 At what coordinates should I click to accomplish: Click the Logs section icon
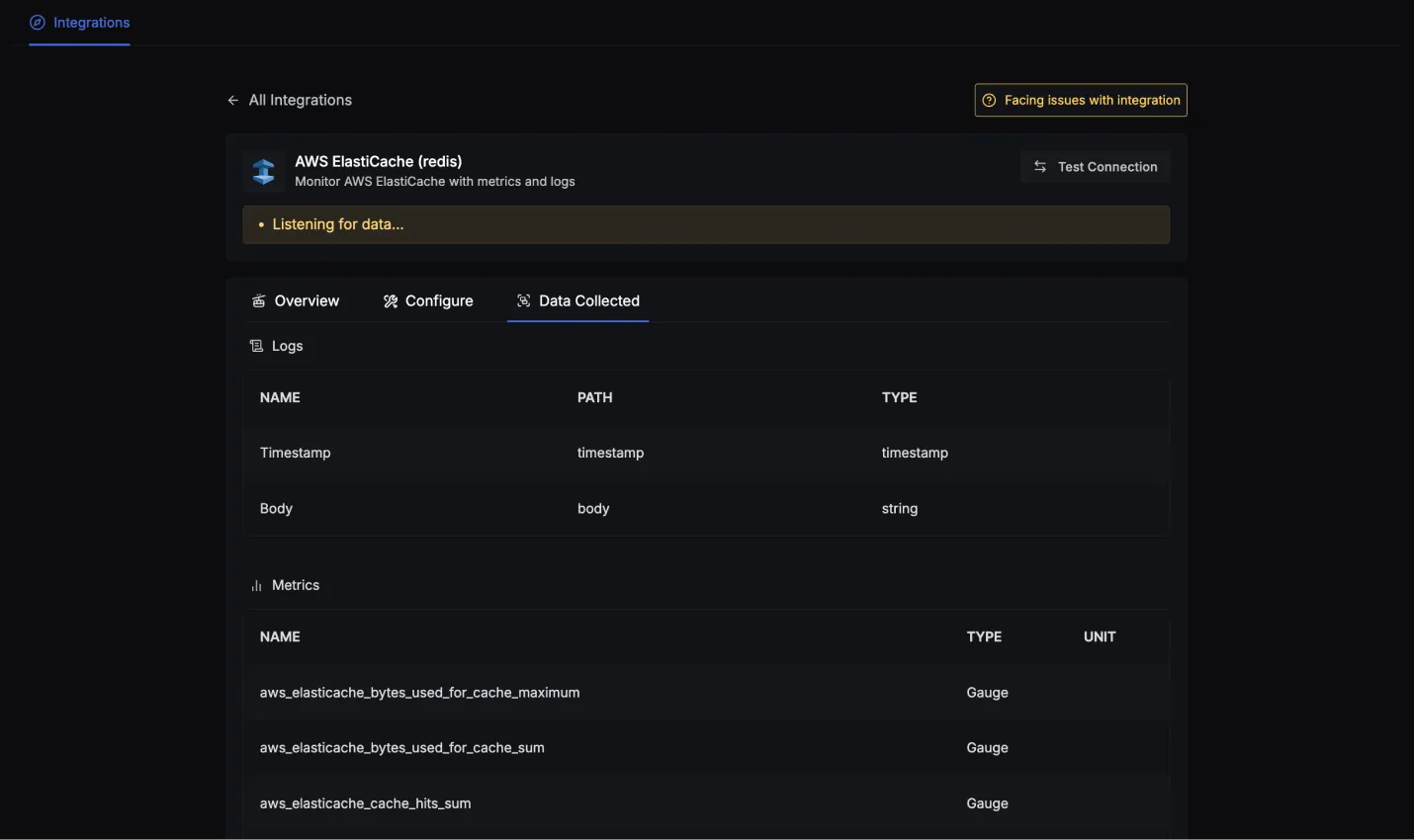[x=257, y=346]
